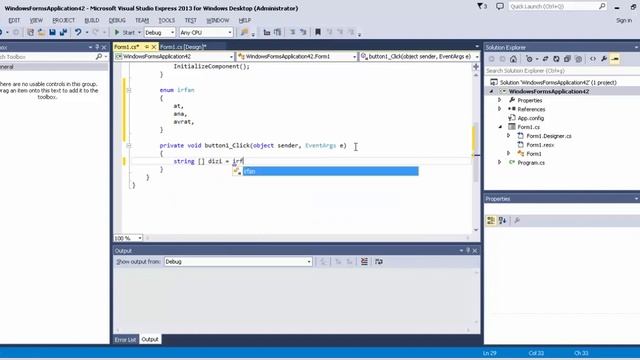Toggle Word Wrap in Output panel
The image size is (640, 360).
pos(379,262)
